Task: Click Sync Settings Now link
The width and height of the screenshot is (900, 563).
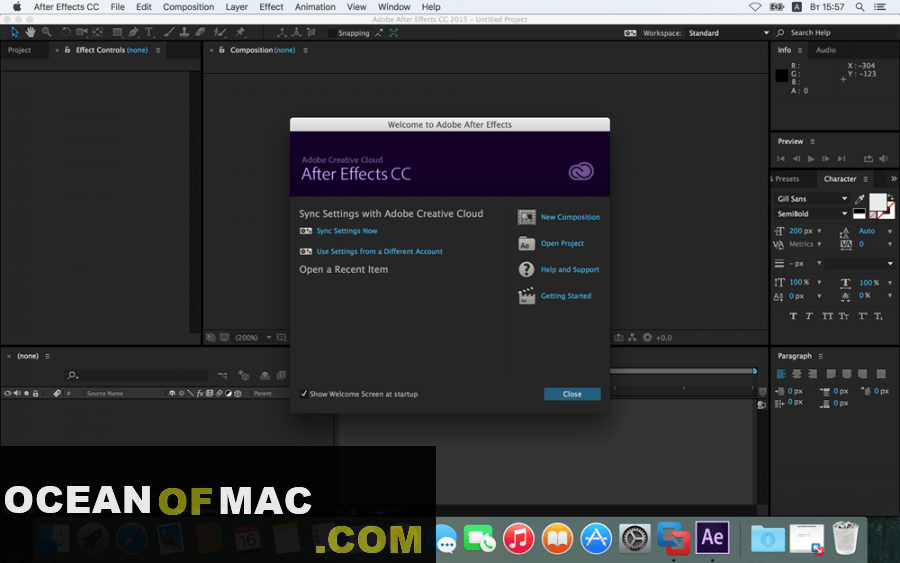Action: (x=347, y=231)
